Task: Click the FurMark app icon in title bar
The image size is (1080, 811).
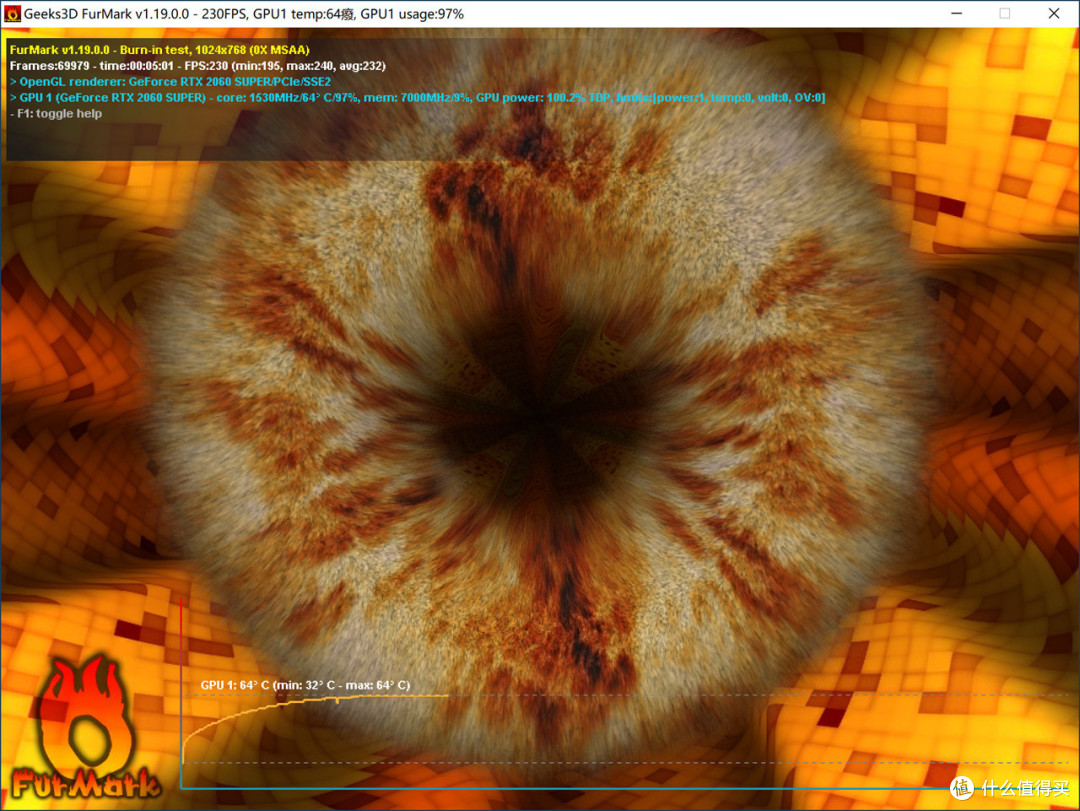Action: tap(12, 14)
